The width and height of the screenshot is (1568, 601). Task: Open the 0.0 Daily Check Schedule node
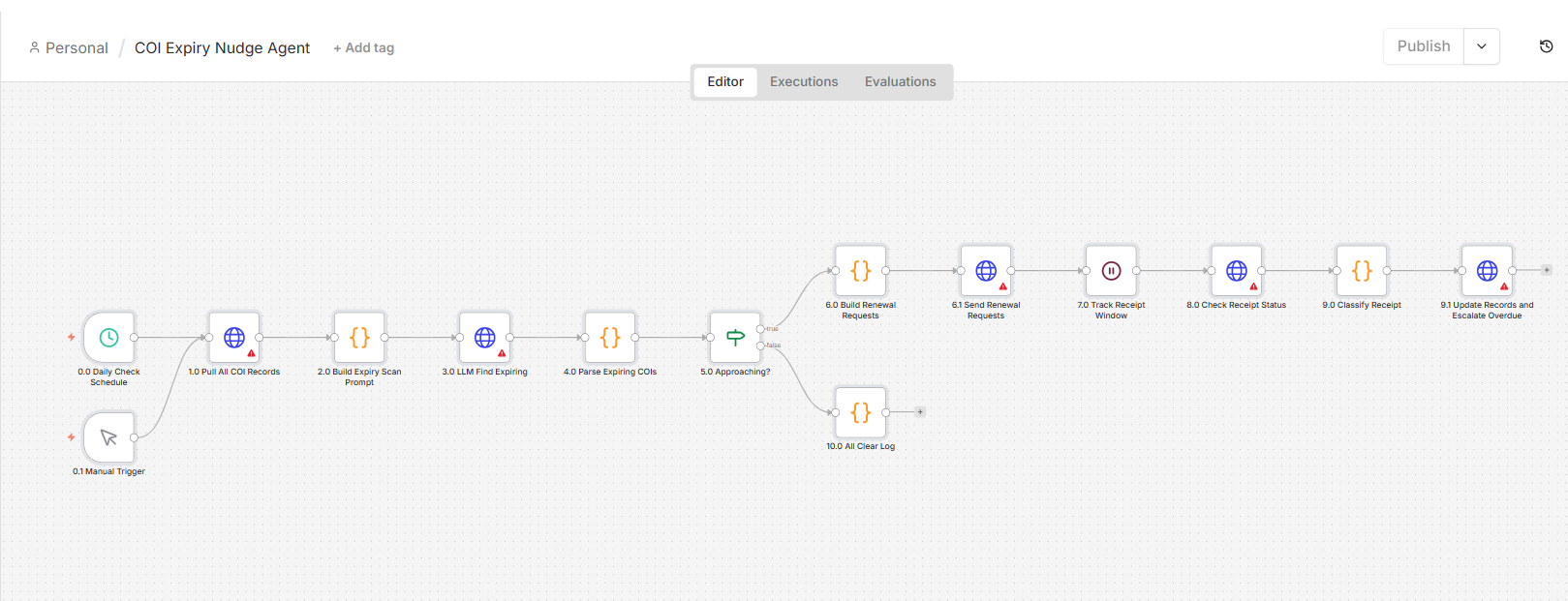(108, 338)
